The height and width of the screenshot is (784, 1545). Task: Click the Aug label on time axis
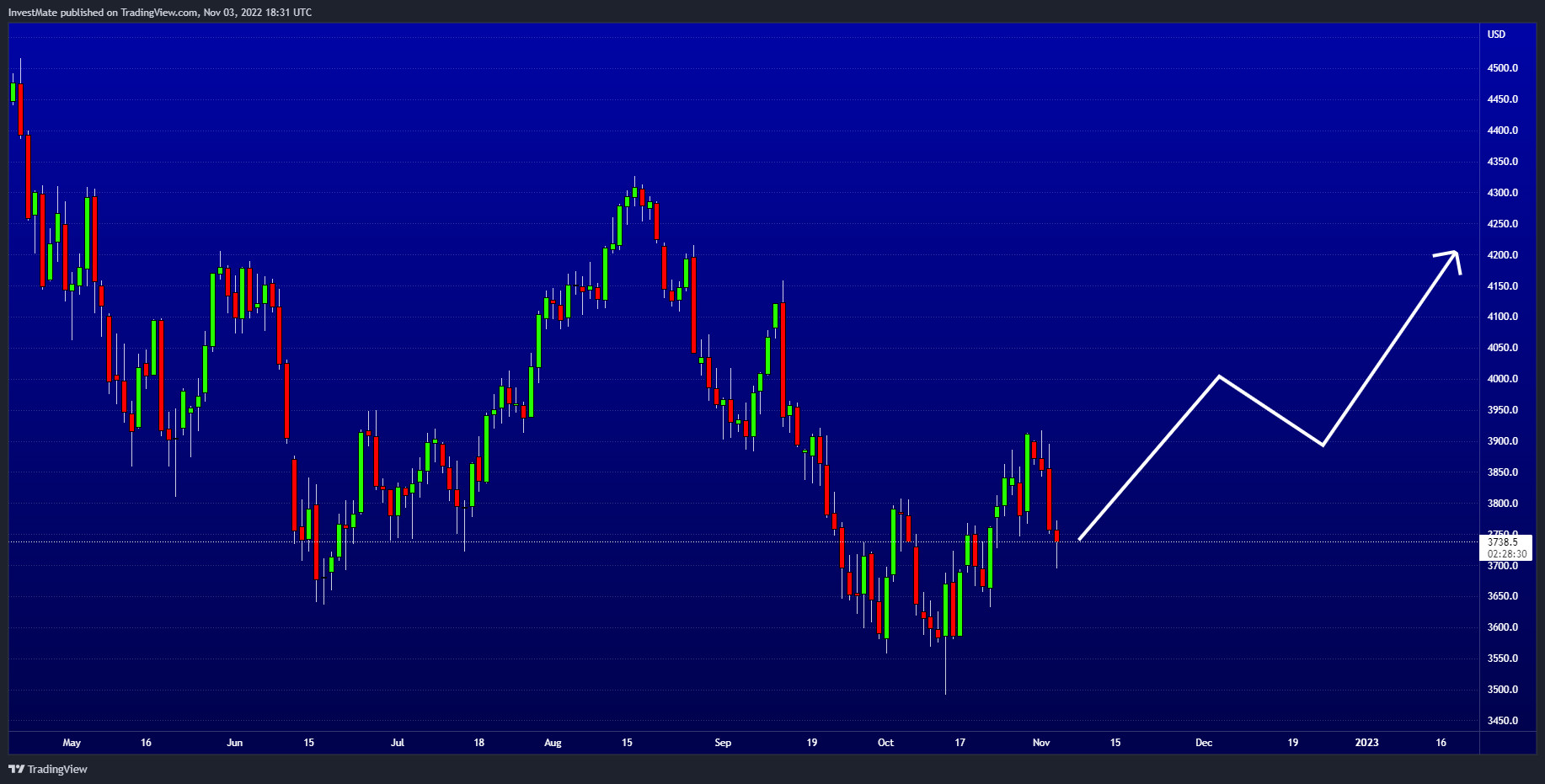point(553,743)
